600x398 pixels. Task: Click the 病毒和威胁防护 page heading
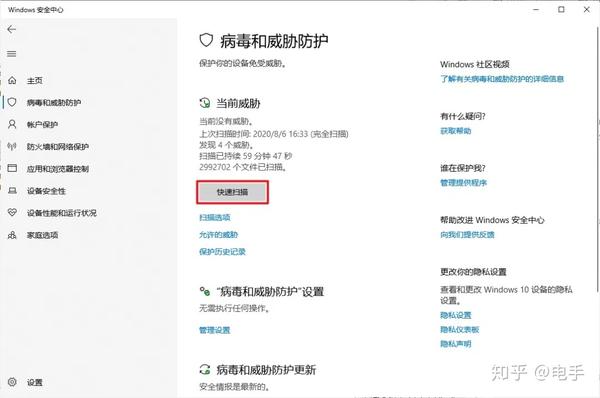(x=274, y=41)
